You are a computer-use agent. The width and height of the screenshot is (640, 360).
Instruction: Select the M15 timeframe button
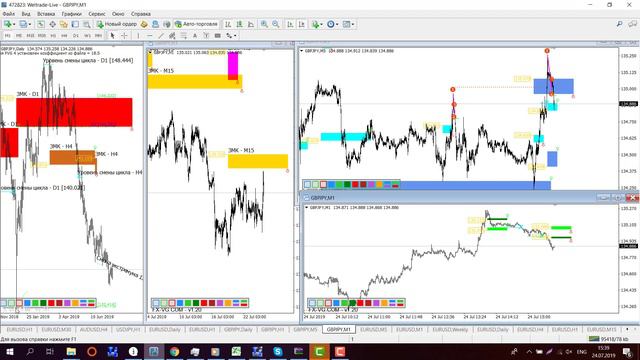coord(30,36)
